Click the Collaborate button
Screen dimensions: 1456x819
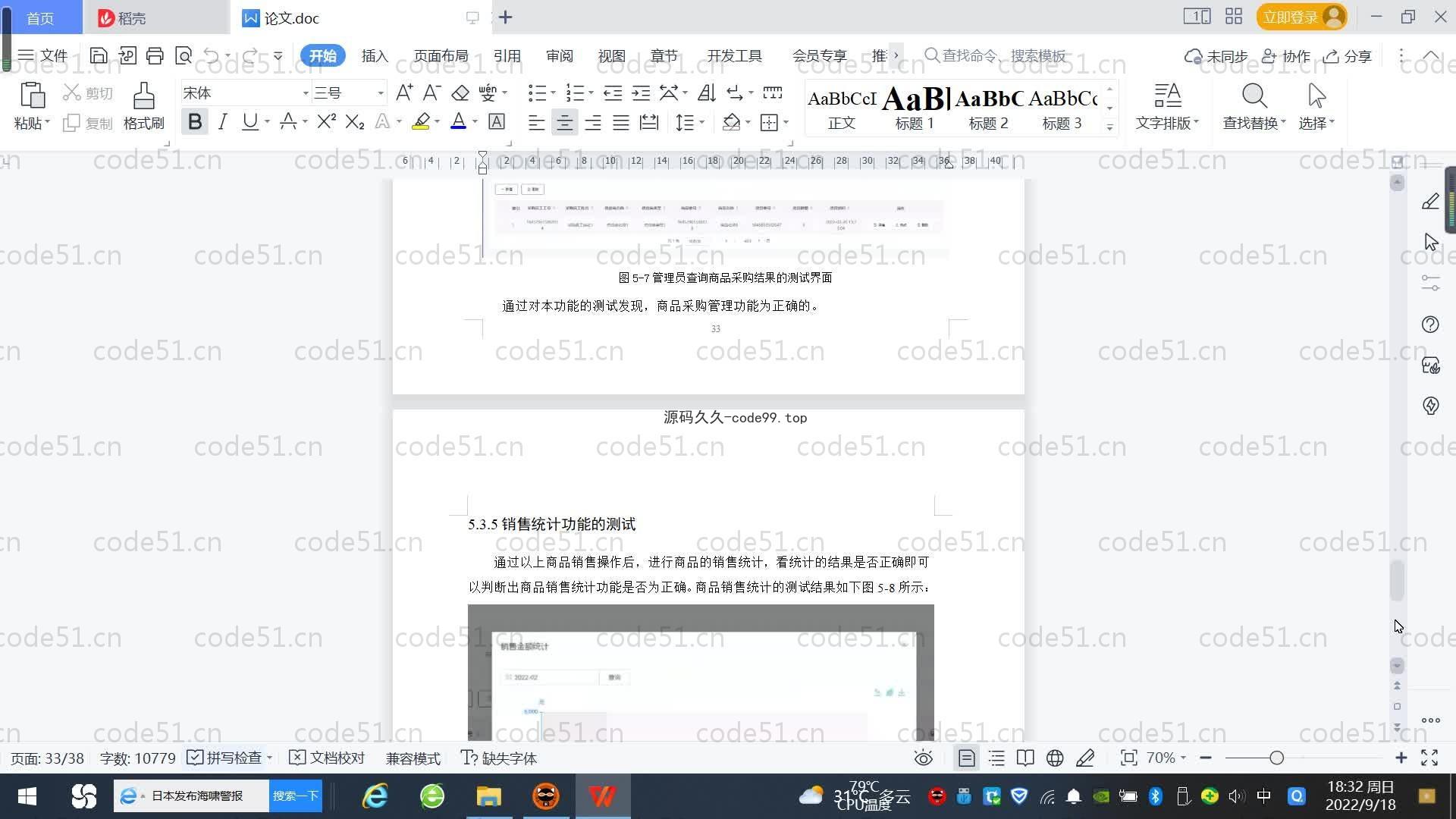tap(1286, 56)
